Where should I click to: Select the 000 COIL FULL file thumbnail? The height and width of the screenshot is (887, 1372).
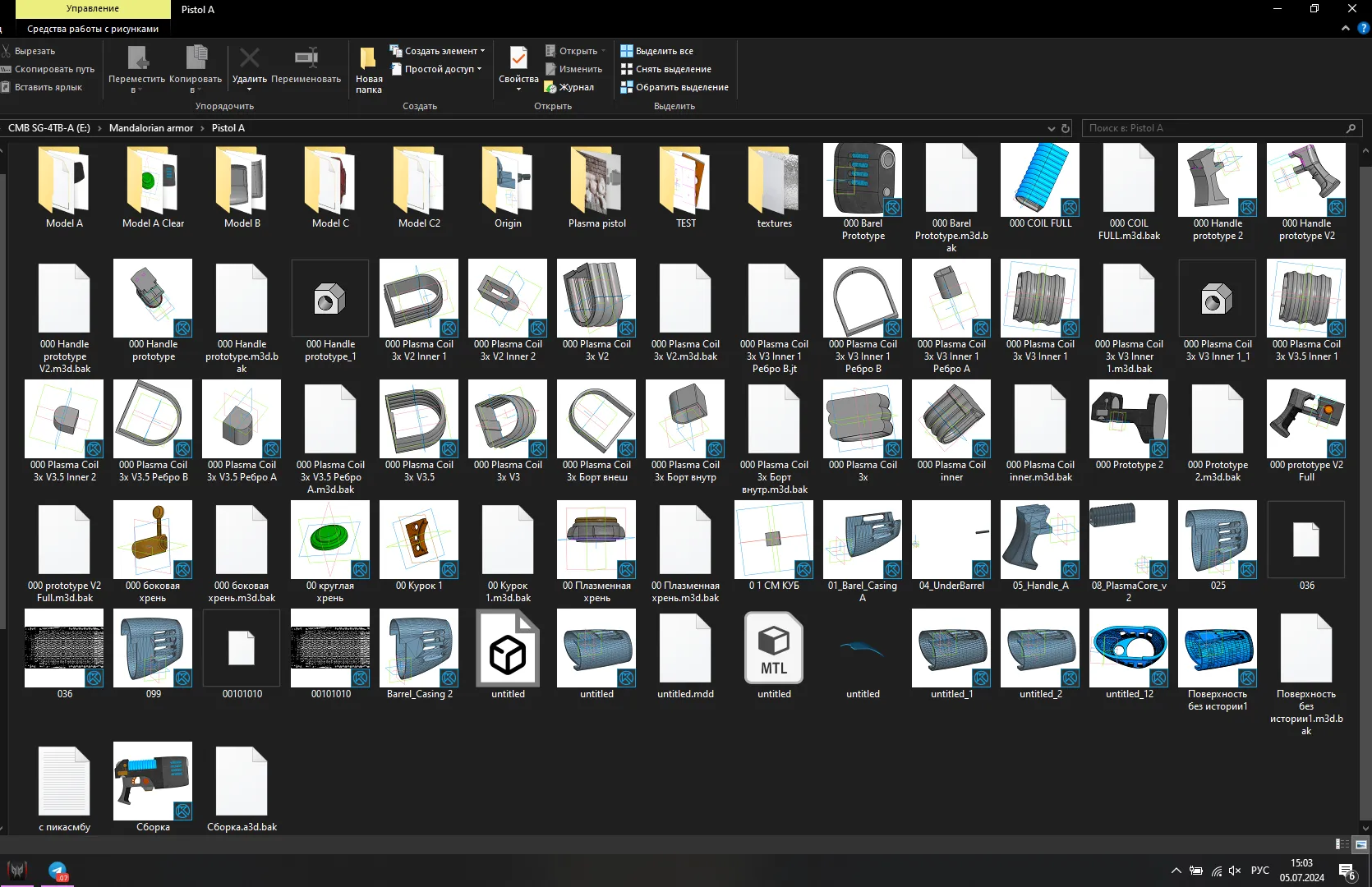[1040, 180]
